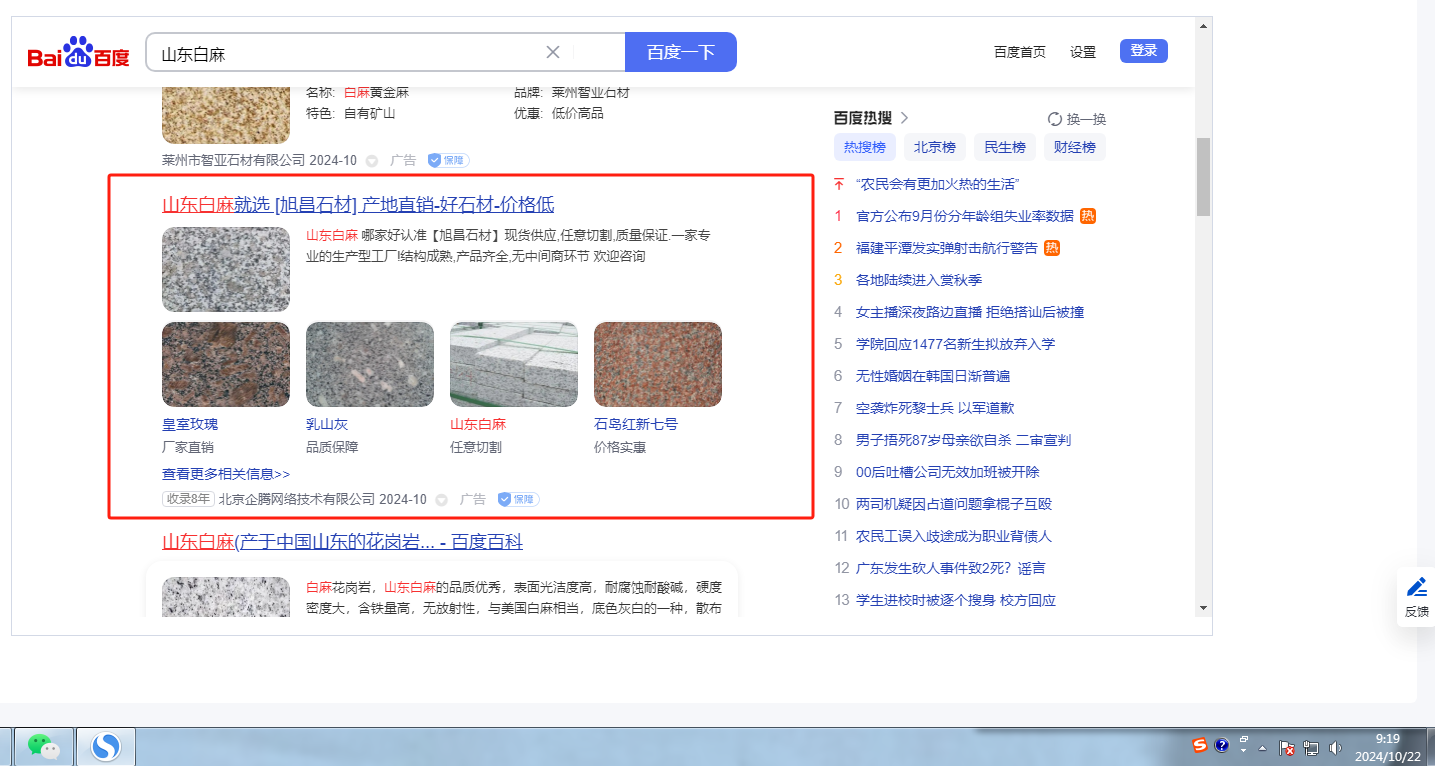Open the 旭昌石材 产地直销 result title
The image size is (1435, 766).
(358, 205)
